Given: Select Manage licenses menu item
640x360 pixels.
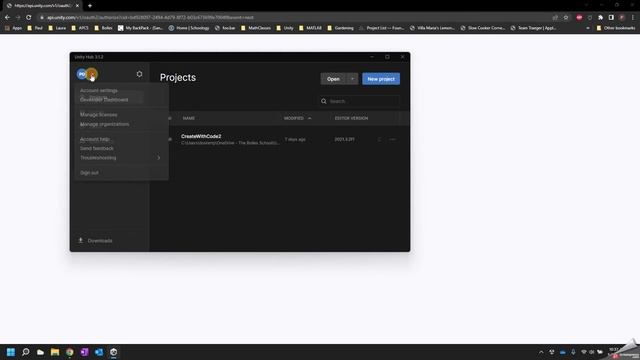Looking at the screenshot, I should tap(99, 115).
